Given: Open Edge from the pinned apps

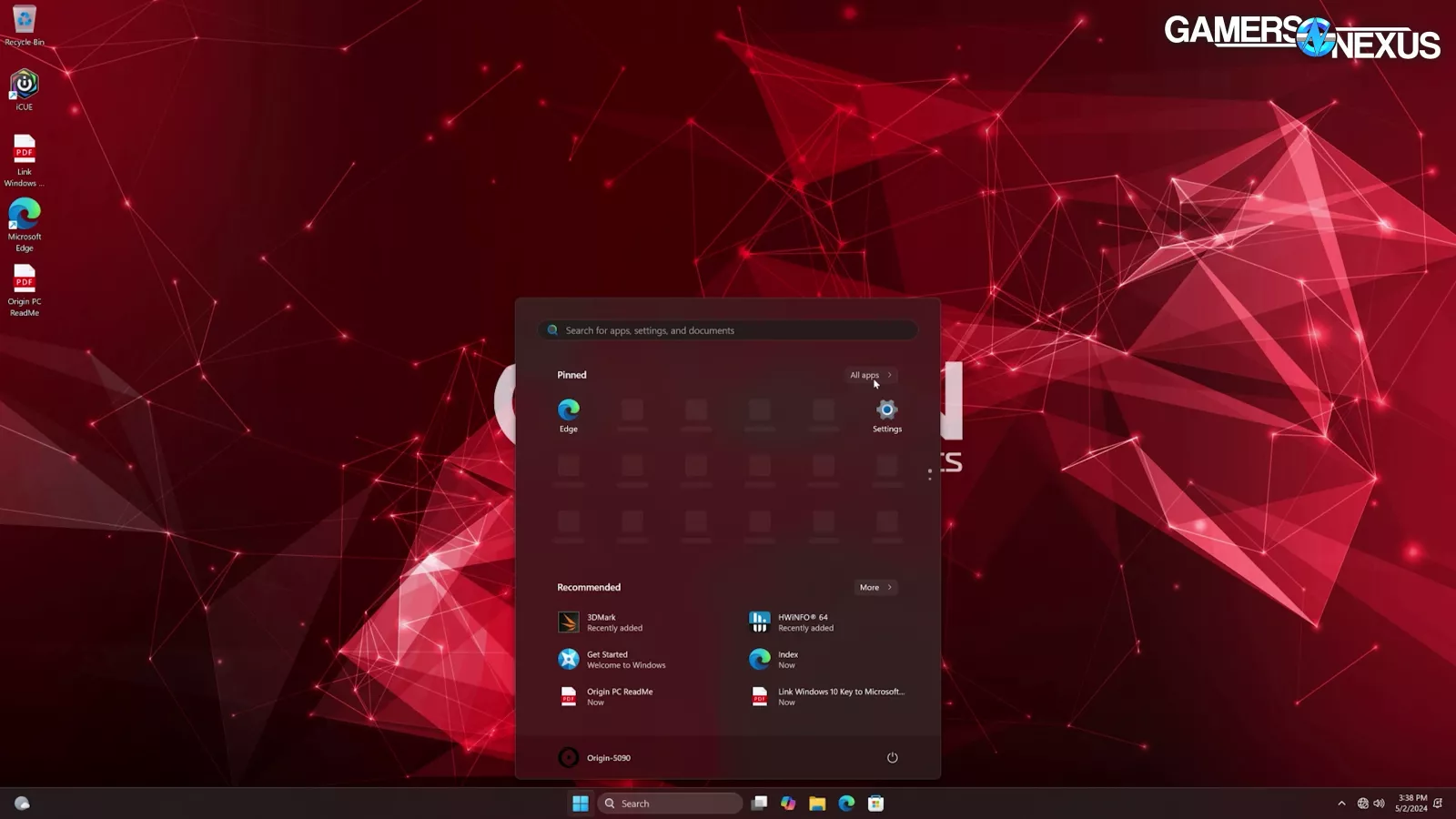Looking at the screenshot, I should [x=569, y=415].
